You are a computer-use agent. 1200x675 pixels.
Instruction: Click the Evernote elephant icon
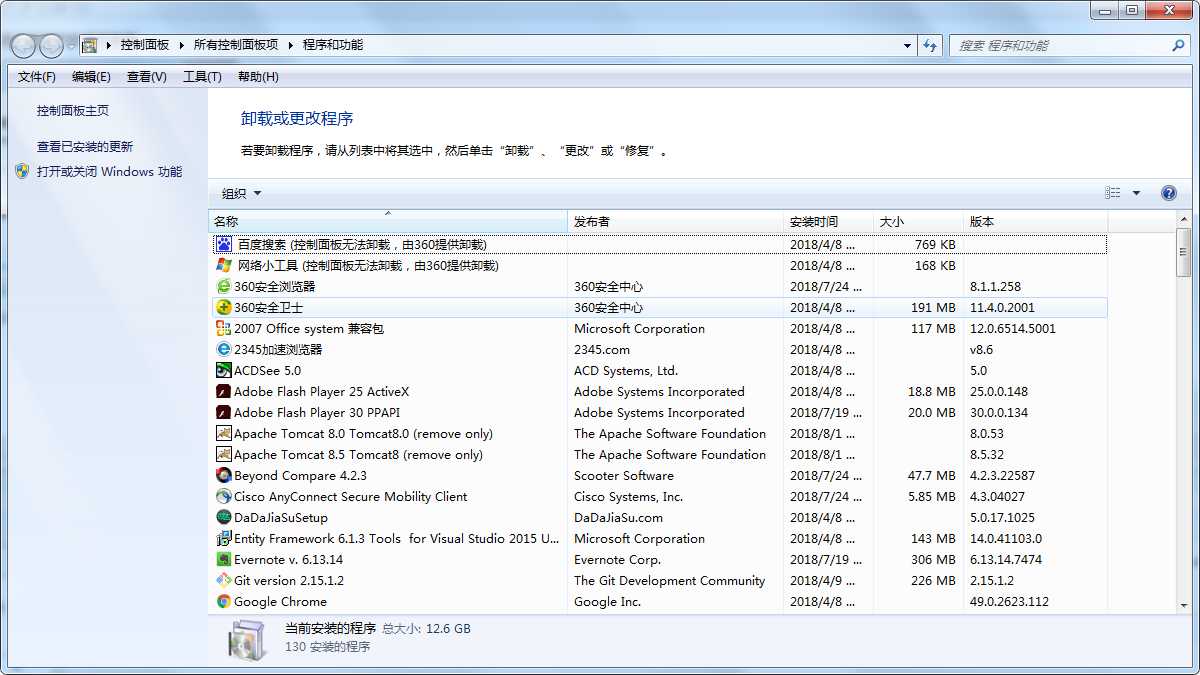(x=224, y=559)
